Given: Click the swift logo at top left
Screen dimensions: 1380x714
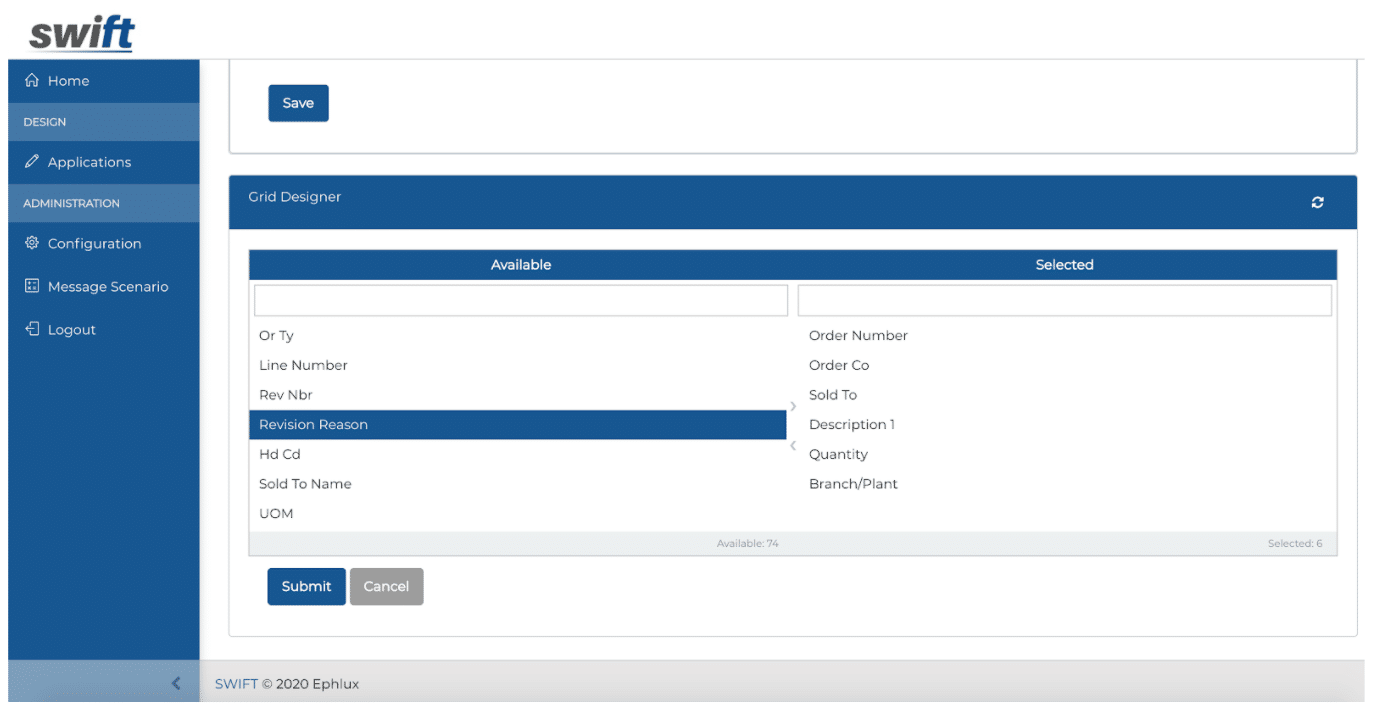Looking at the screenshot, I should [80, 31].
